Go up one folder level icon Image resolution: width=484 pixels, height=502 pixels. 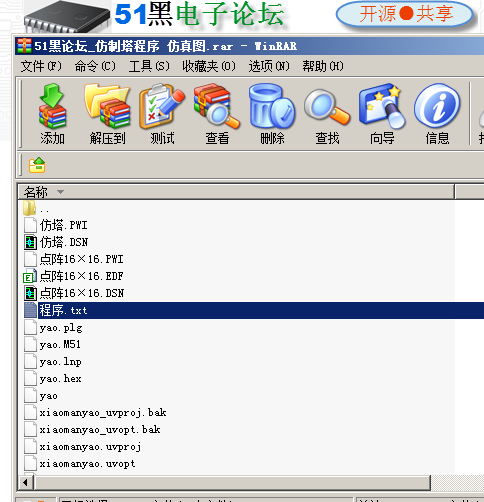[37, 165]
